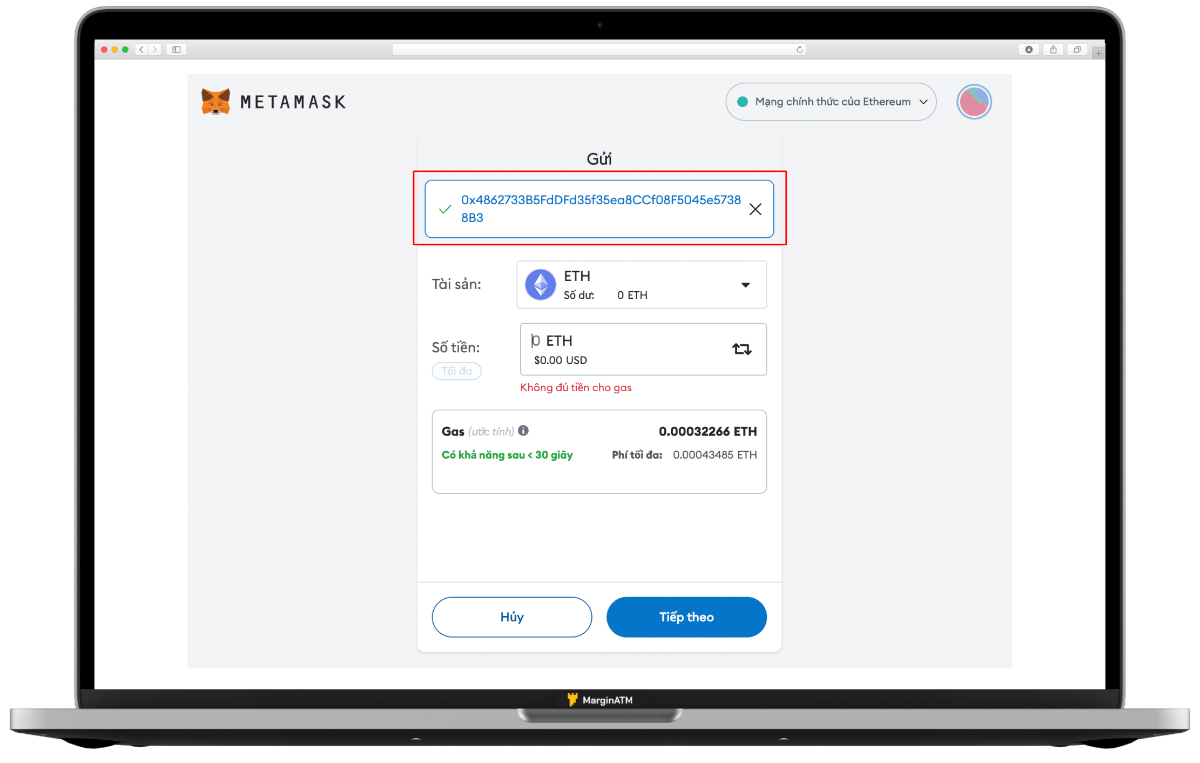
Task: Click the Hủy cancel button
Action: 512,617
